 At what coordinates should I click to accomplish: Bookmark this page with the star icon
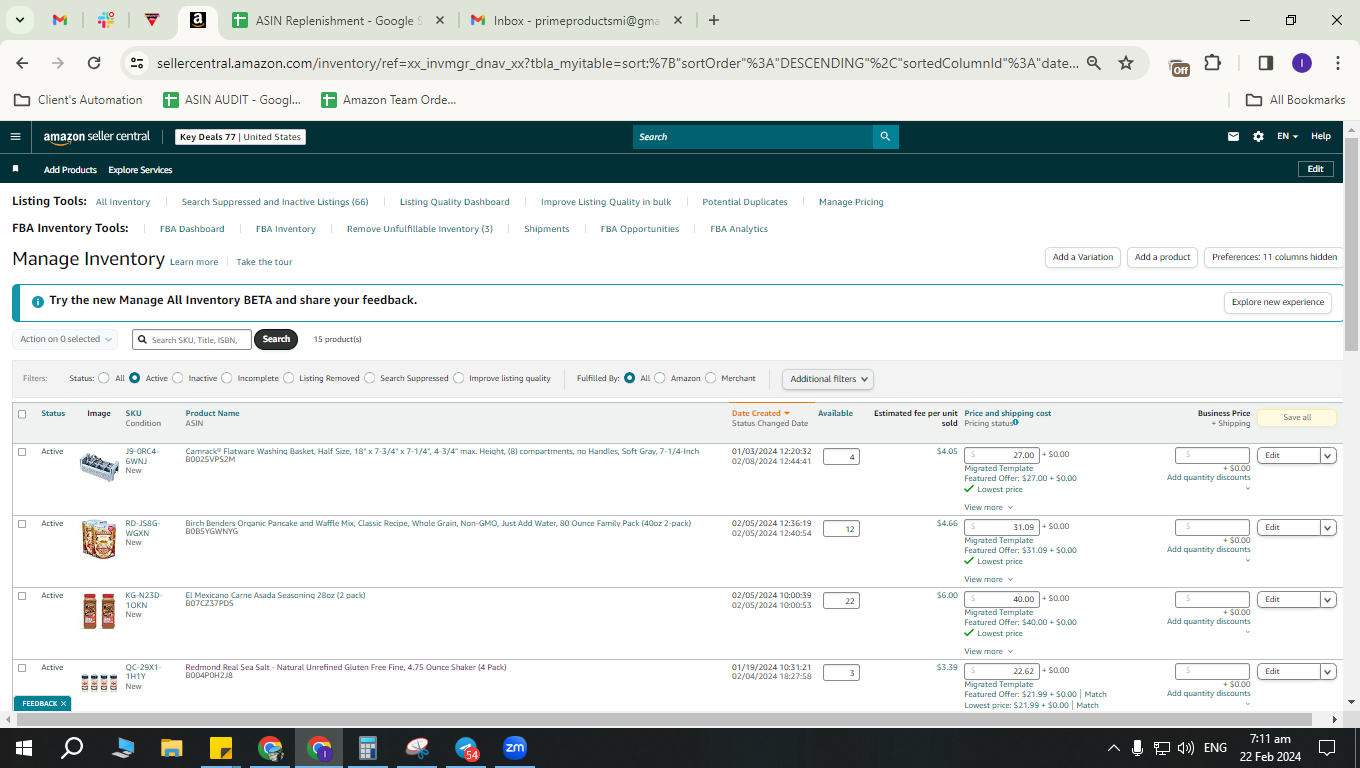pyautogui.click(x=1126, y=63)
